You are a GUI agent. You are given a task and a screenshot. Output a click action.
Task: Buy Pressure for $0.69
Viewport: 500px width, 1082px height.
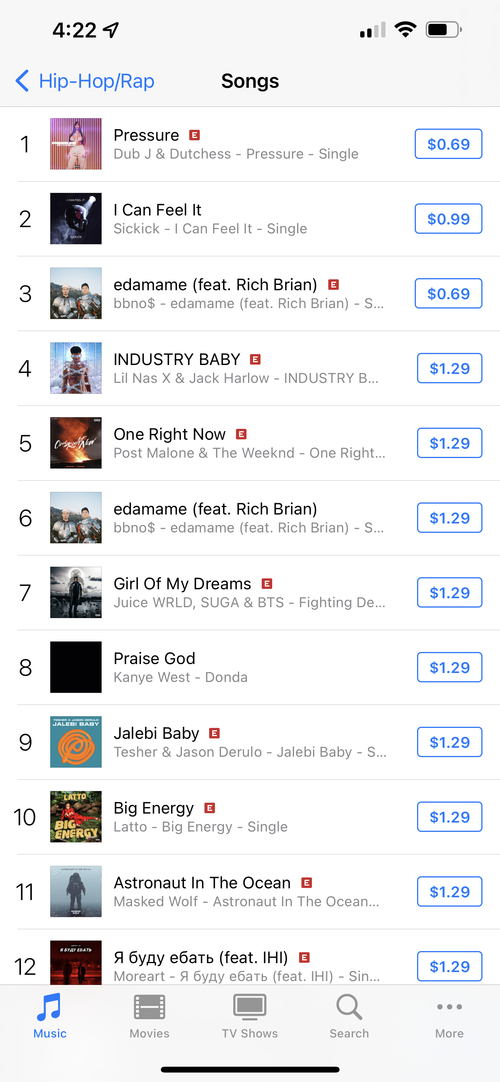coord(448,144)
